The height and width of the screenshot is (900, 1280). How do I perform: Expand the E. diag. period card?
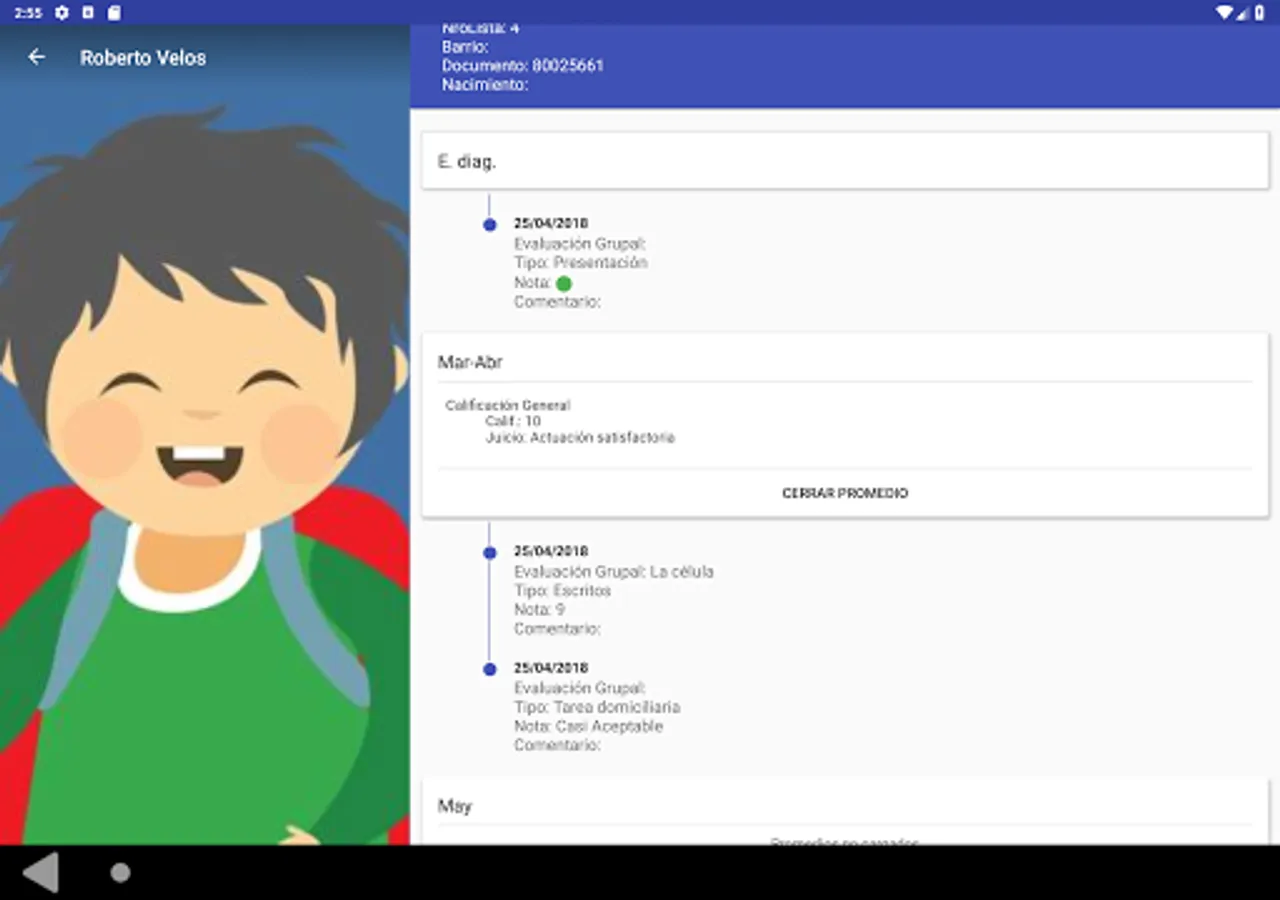click(x=844, y=161)
